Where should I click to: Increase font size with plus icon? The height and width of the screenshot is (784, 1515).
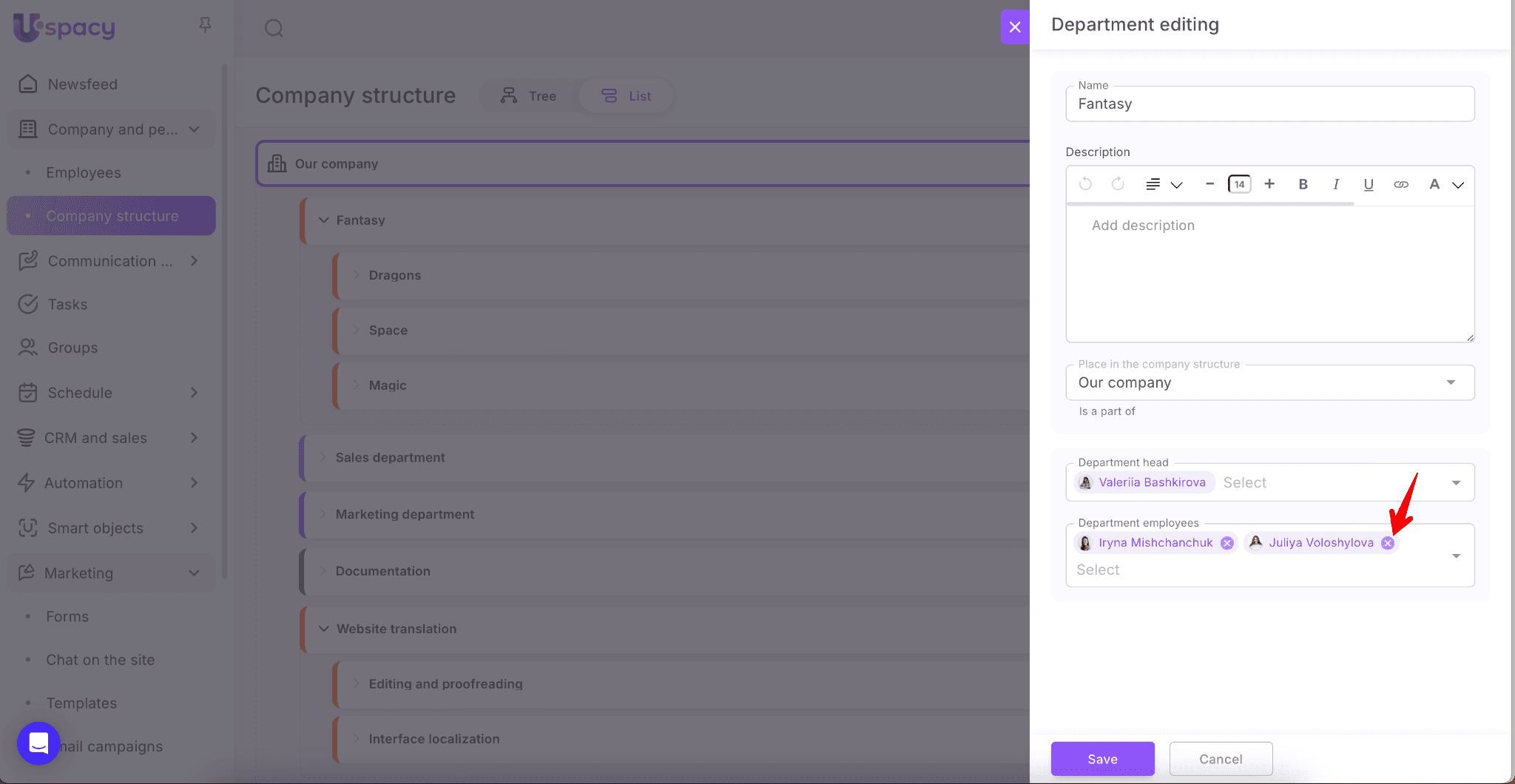1269,184
